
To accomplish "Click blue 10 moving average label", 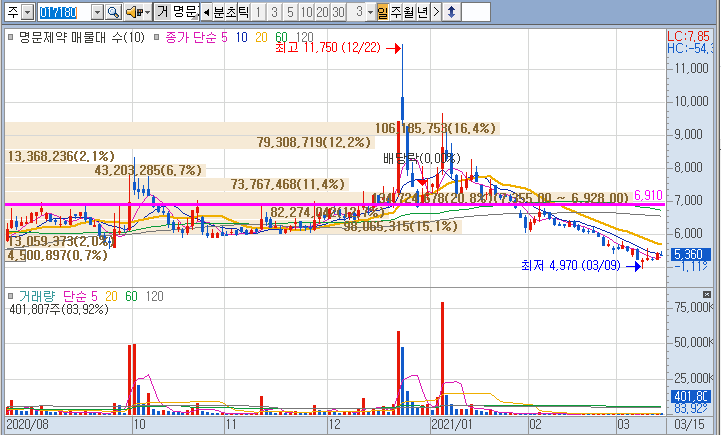I will pos(241,37).
